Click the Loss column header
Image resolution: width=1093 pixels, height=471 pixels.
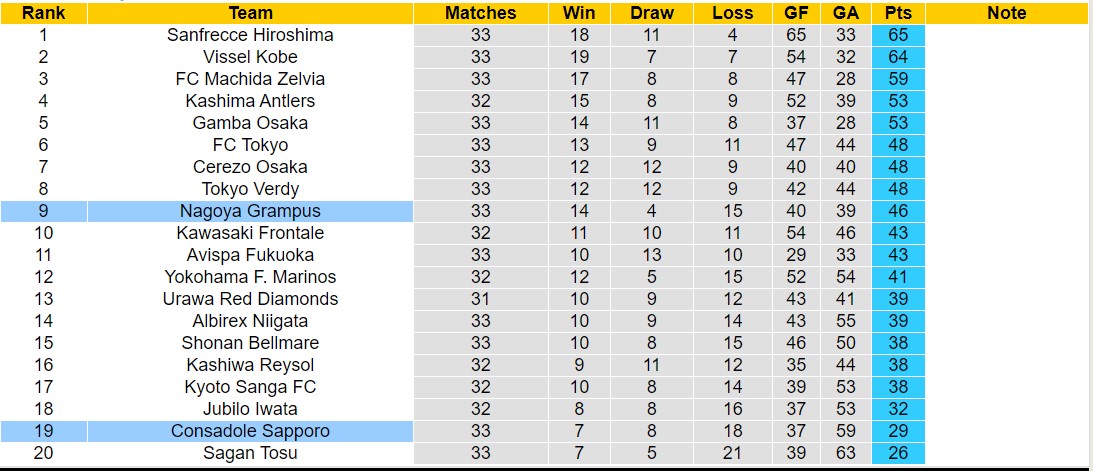(732, 13)
